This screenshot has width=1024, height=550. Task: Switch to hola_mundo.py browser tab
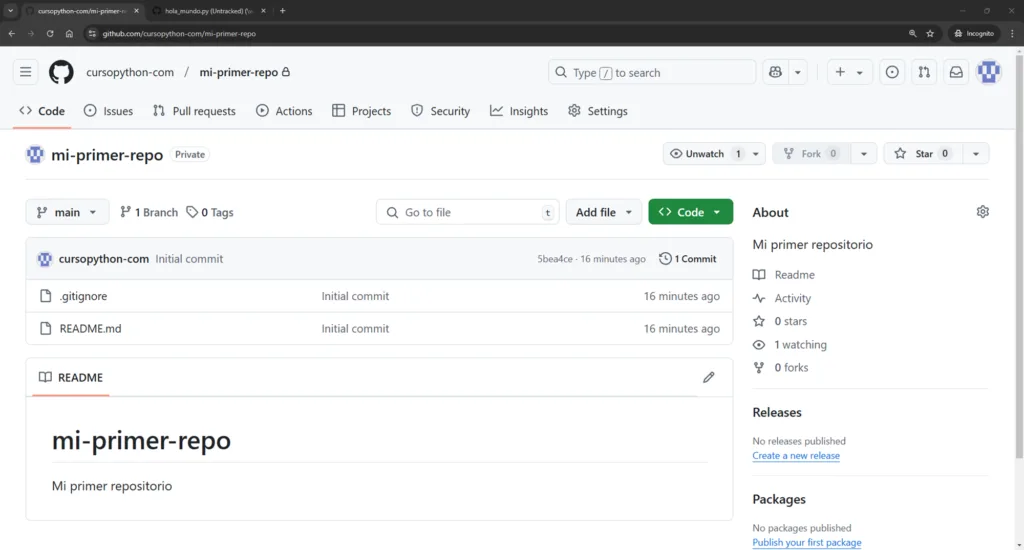(x=209, y=11)
